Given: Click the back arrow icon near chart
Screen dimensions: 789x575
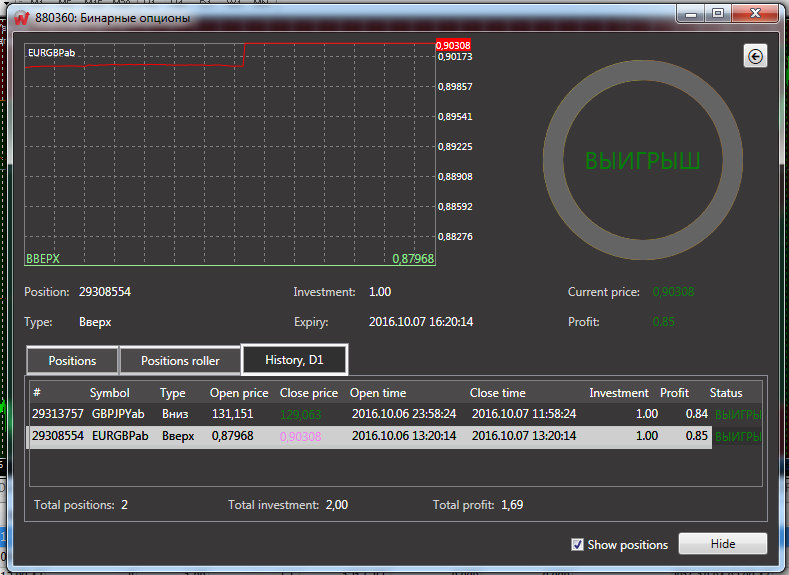Looking at the screenshot, I should [x=755, y=57].
